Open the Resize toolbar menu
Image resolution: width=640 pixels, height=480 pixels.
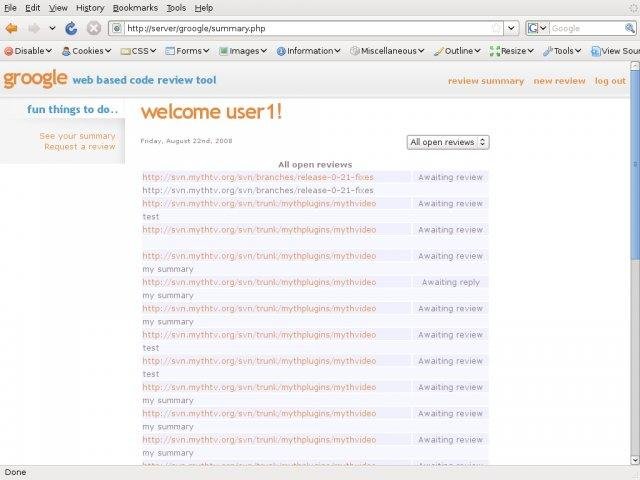[512, 51]
